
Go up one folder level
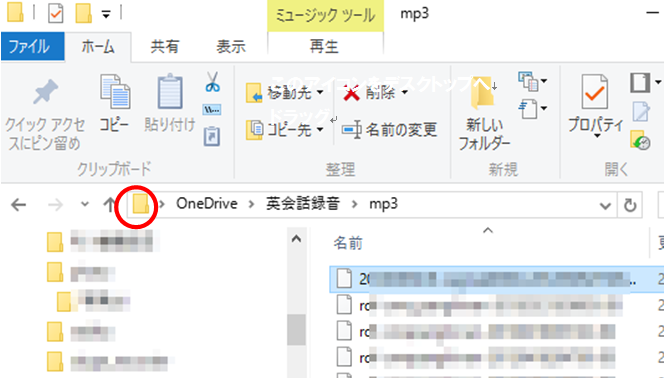pyautogui.click(x=109, y=205)
